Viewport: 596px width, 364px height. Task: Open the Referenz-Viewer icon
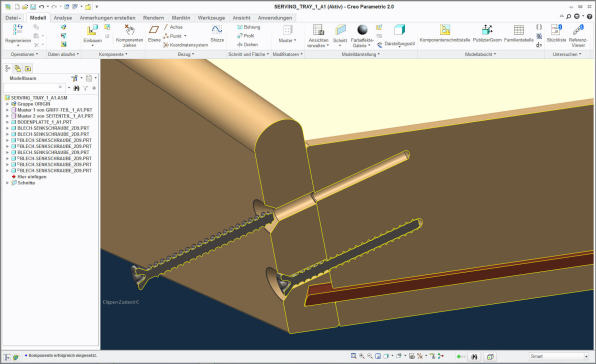tap(578, 30)
